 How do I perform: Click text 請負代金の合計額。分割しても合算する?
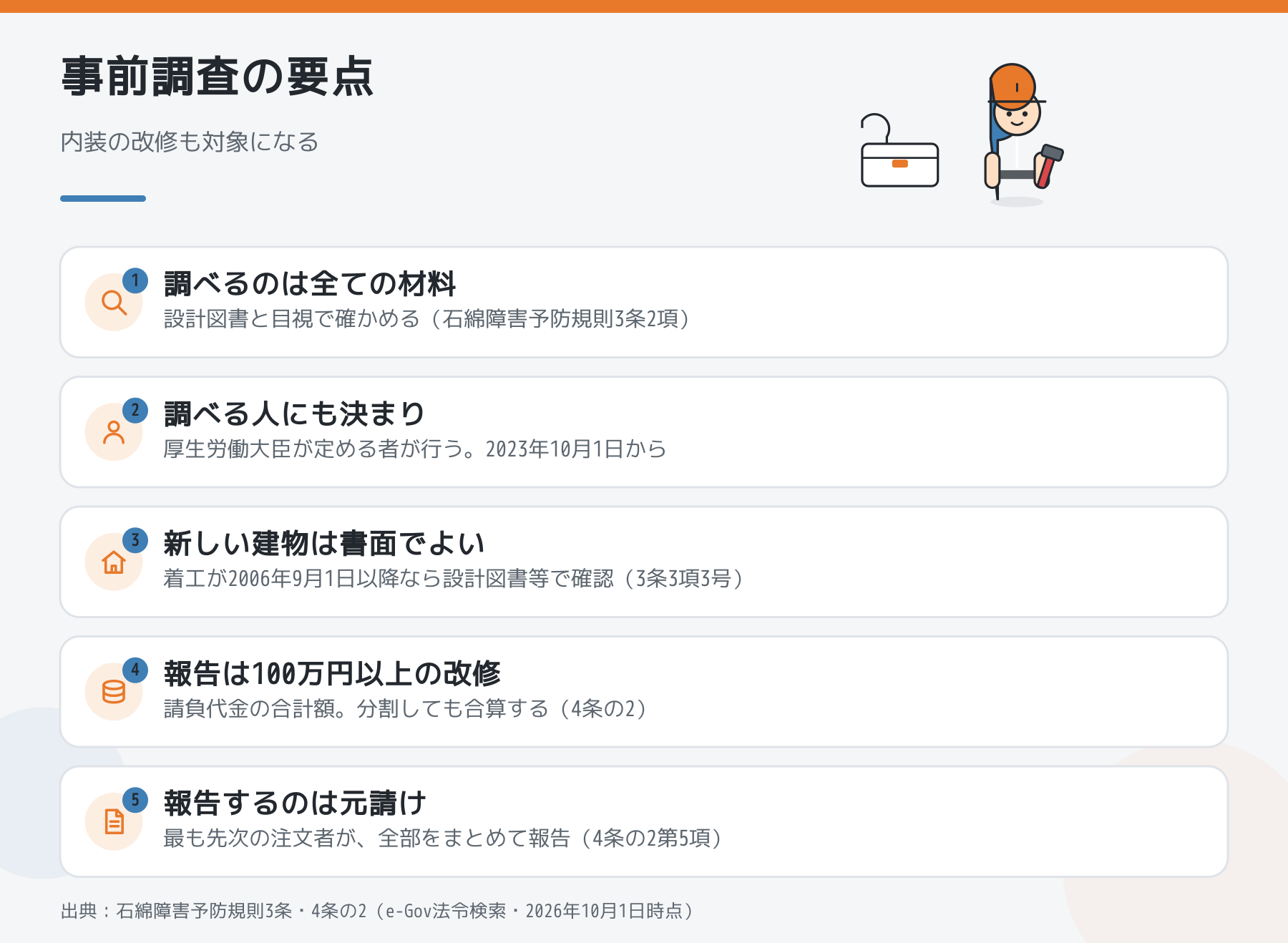point(356,708)
